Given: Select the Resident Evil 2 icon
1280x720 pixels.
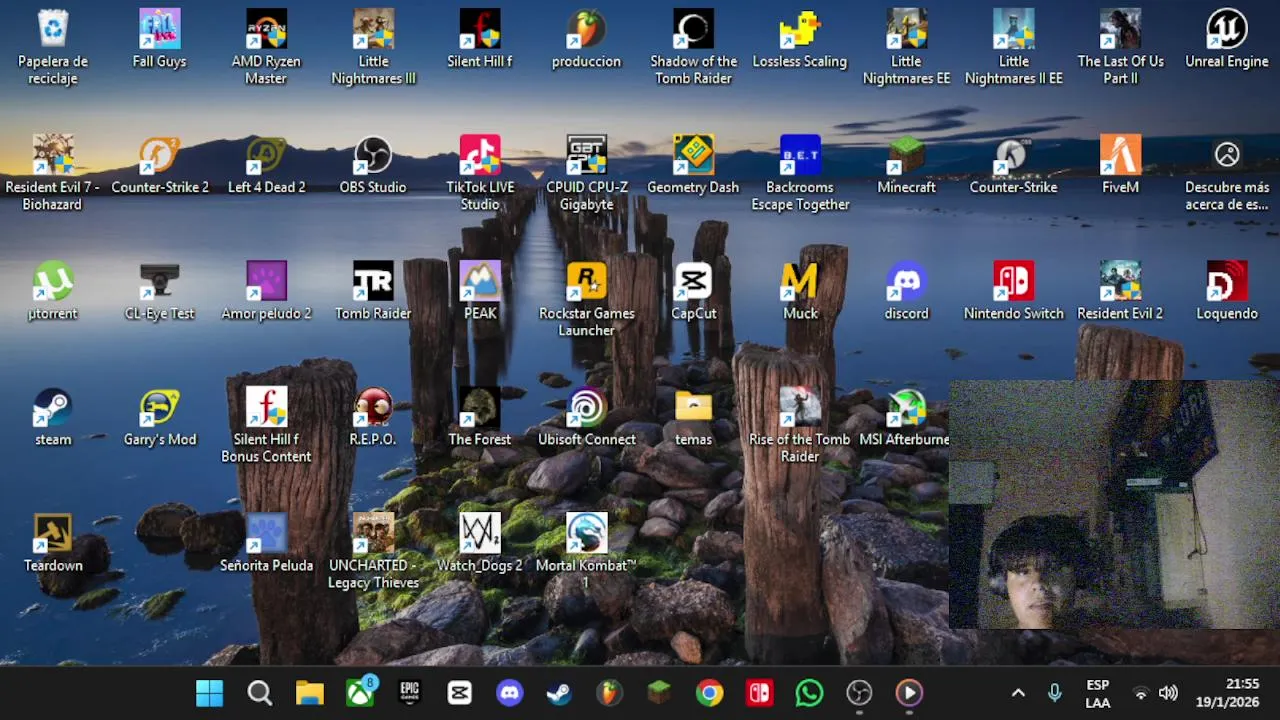Looking at the screenshot, I should (1120, 291).
